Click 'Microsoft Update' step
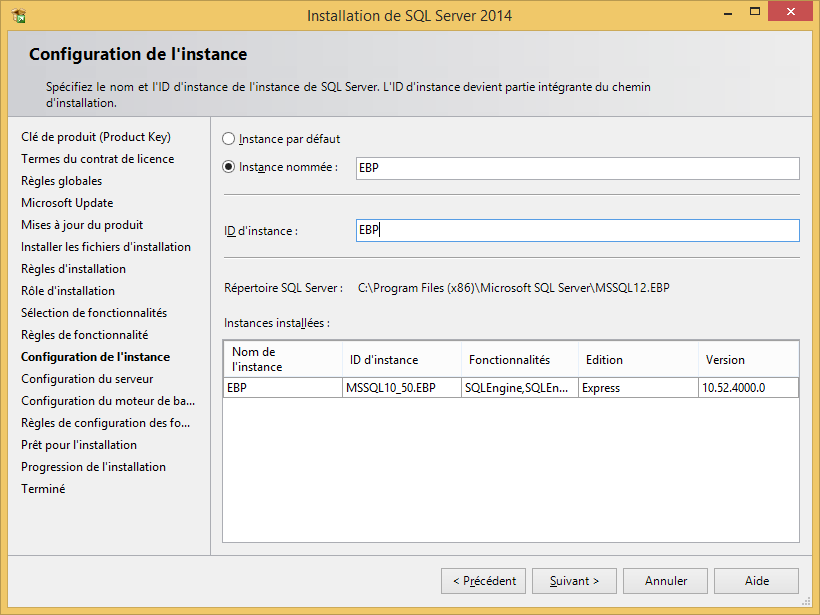This screenshot has width=820, height=615. (67, 203)
